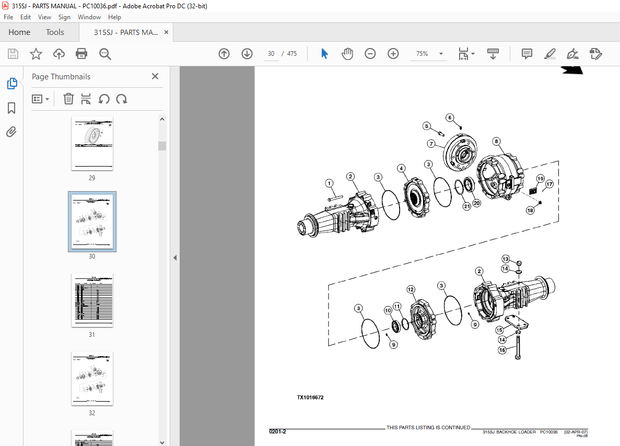This screenshot has height=446, width=620.
Task: Open the Bookmarks sidebar icon
Action: pyautogui.click(x=11, y=108)
